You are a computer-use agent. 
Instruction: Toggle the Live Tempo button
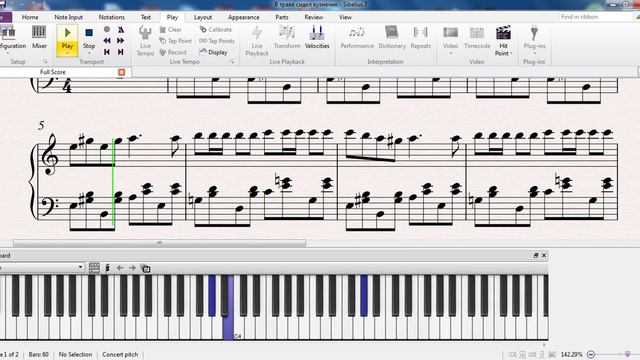pos(145,40)
